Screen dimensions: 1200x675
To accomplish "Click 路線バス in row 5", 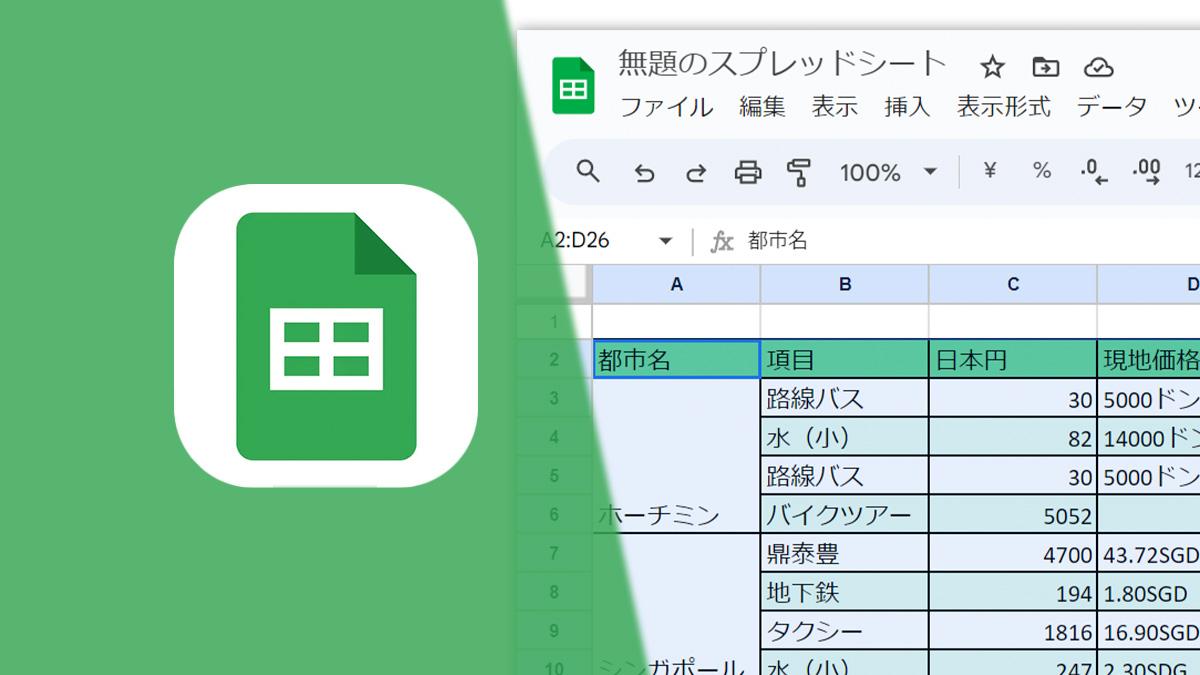I will click(x=845, y=476).
